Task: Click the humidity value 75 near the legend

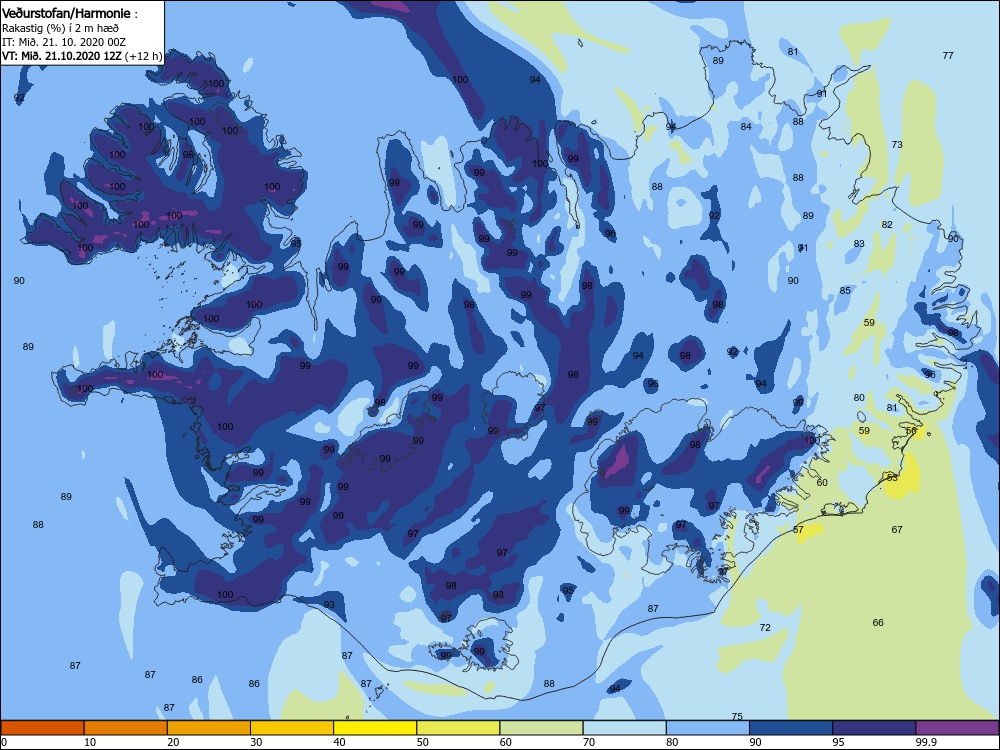Action: tap(737, 716)
